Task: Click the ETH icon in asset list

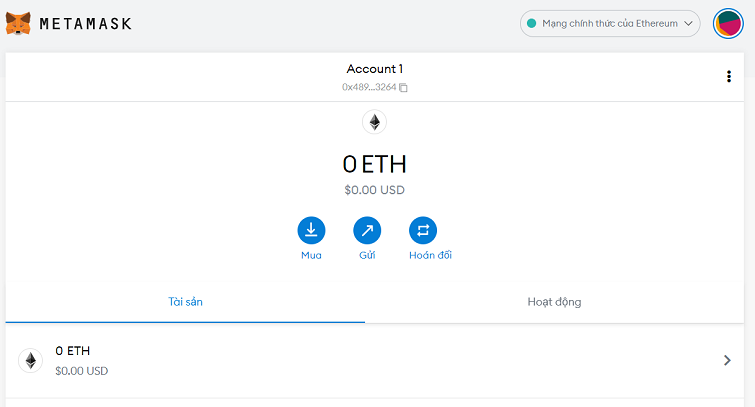Action: [31, 361]
